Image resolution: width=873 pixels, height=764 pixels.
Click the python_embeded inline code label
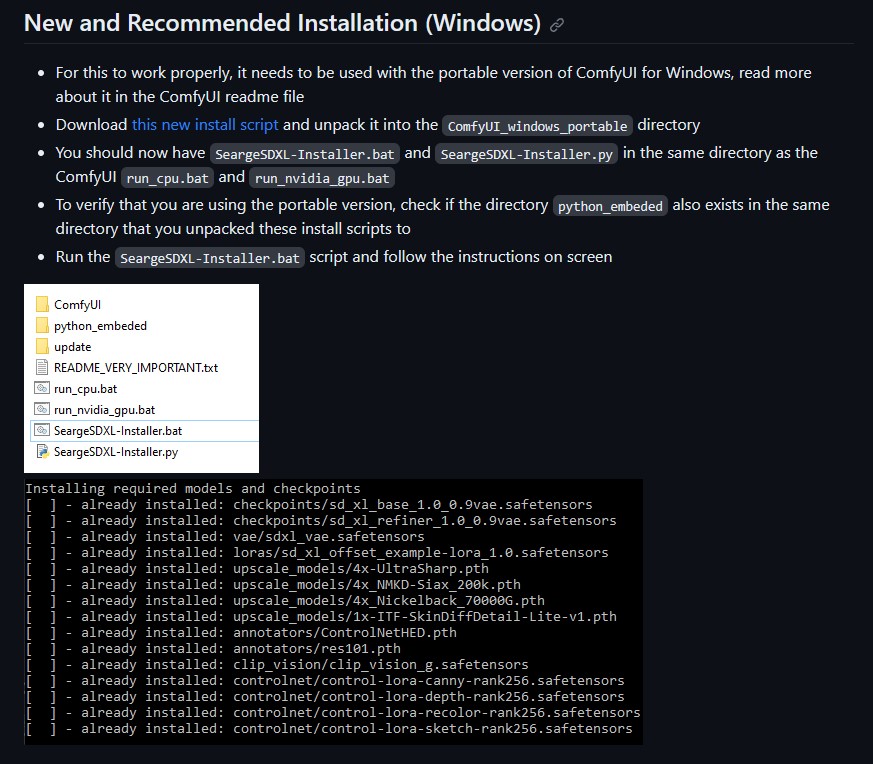[x=610, y=206]
